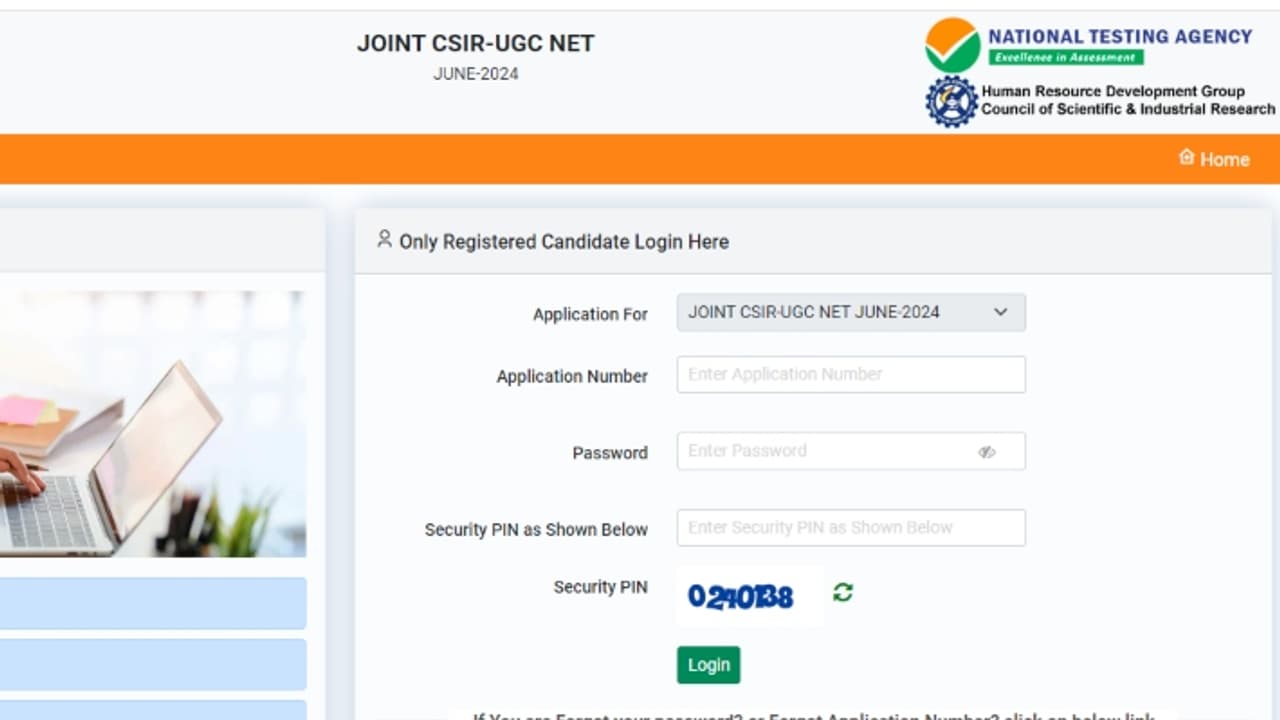Click the Only Registered Candidate Login Here heading
This screenshot has width=1280, height=720.
(563, 241)
